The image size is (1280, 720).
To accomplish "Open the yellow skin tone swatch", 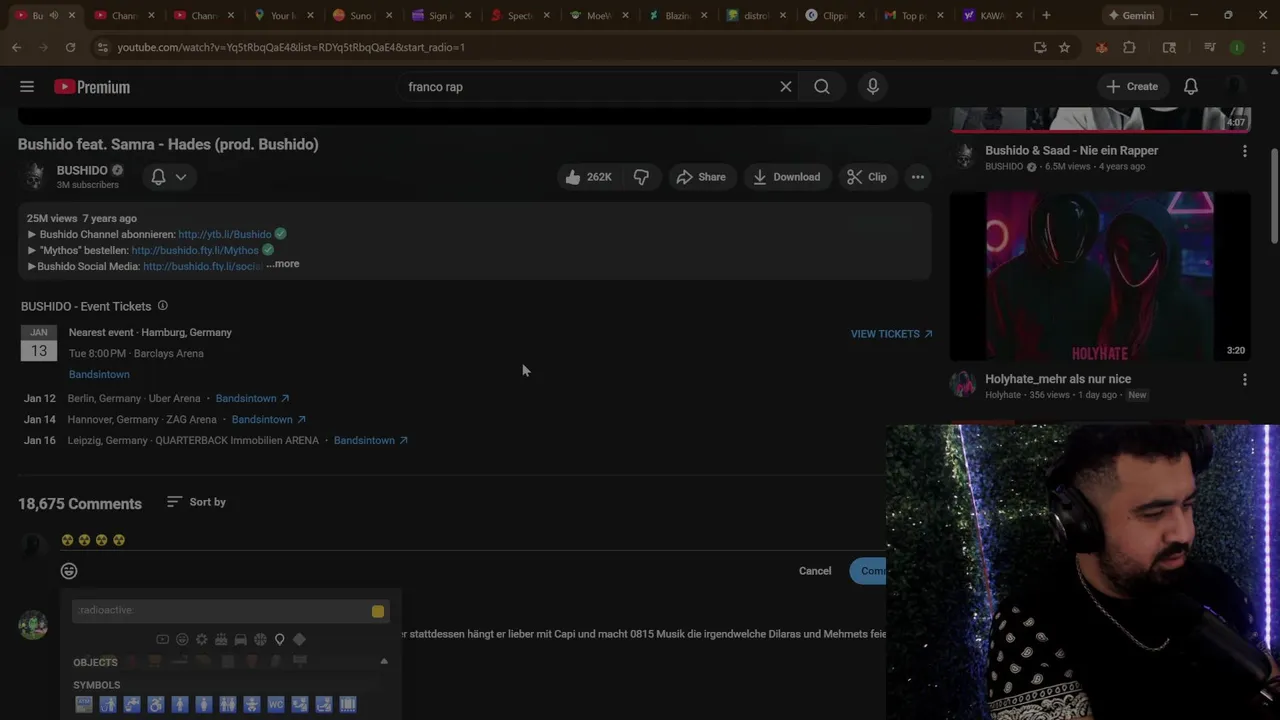I will click(x=378, y=611).
